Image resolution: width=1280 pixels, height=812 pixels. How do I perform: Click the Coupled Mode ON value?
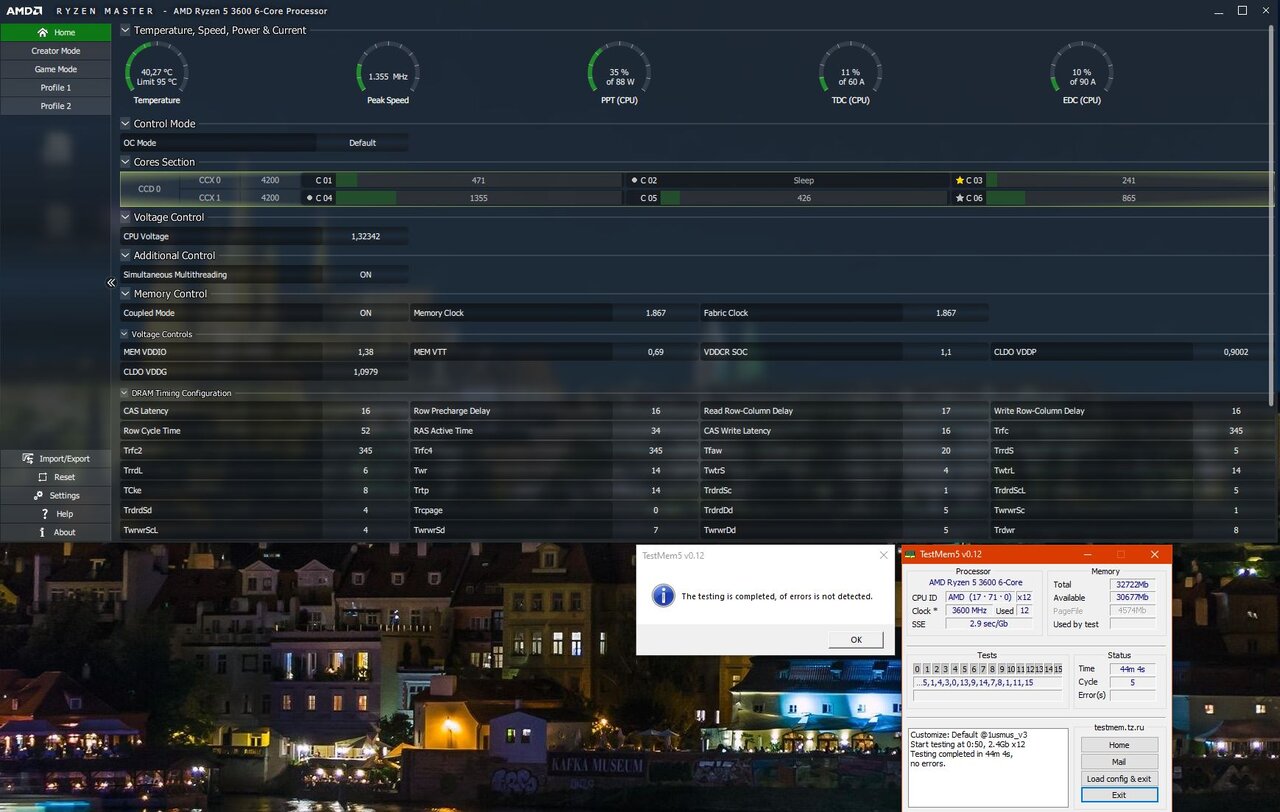[x=365, y=313]
